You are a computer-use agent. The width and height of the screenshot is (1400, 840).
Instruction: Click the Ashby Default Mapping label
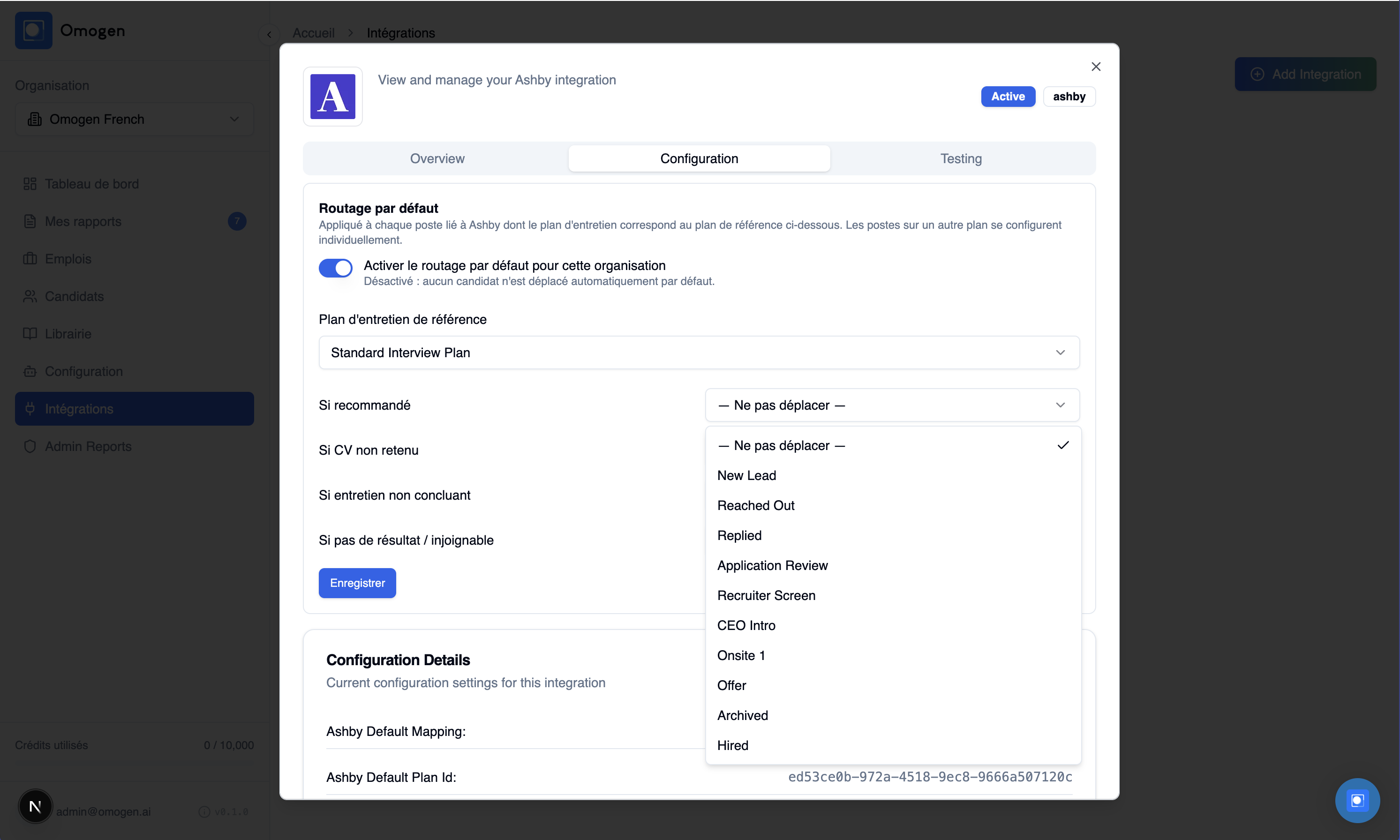point(396,731)
